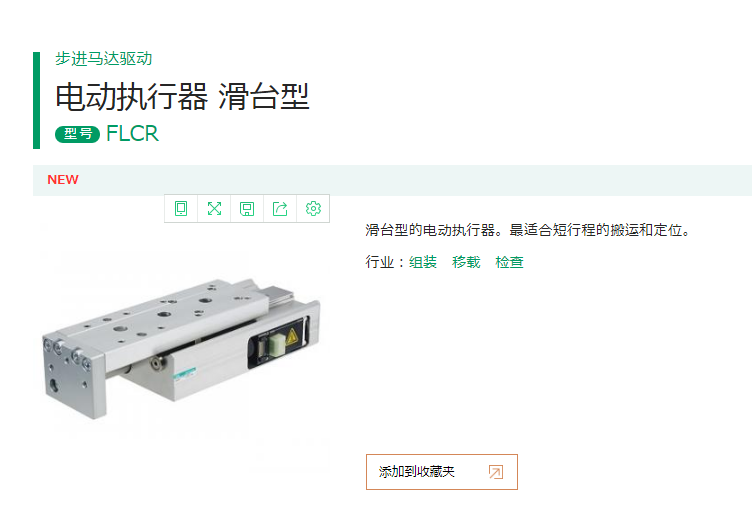Screen dimensions: 752x511
Task: Click the 添加到收藏夹 button text
Action: tap(416, 472)
